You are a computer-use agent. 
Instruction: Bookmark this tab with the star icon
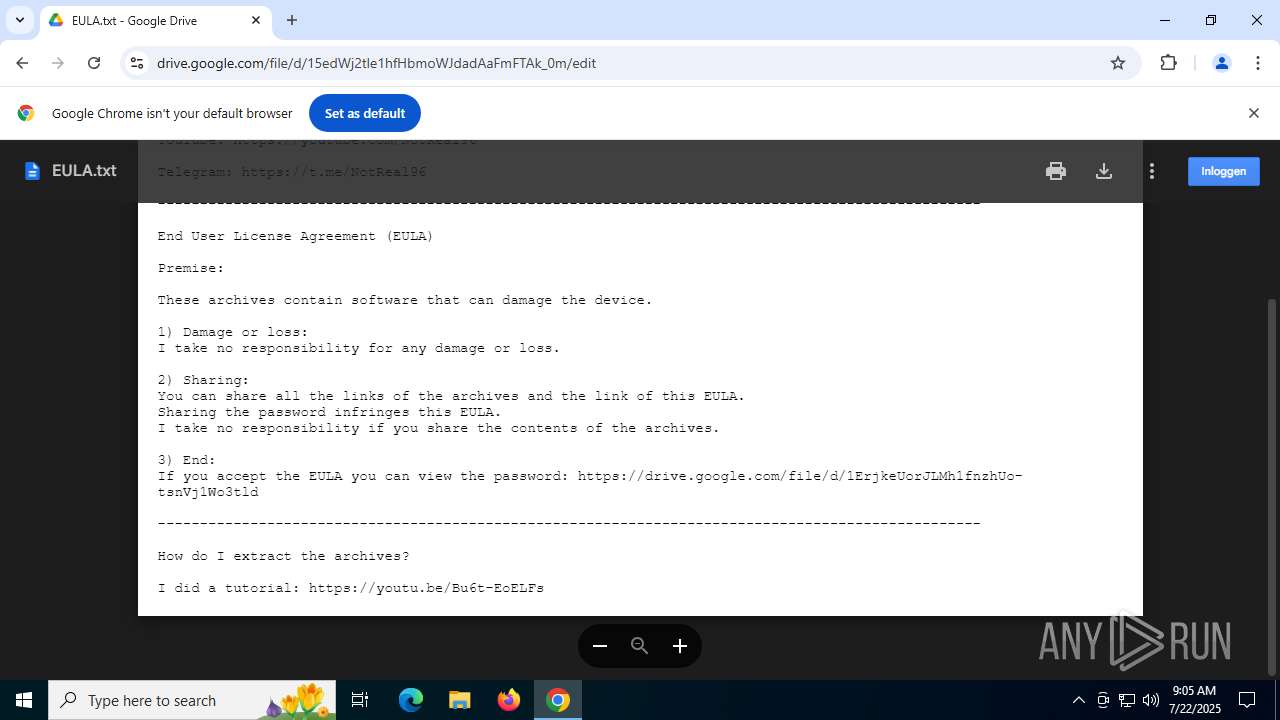point(1118,63)
